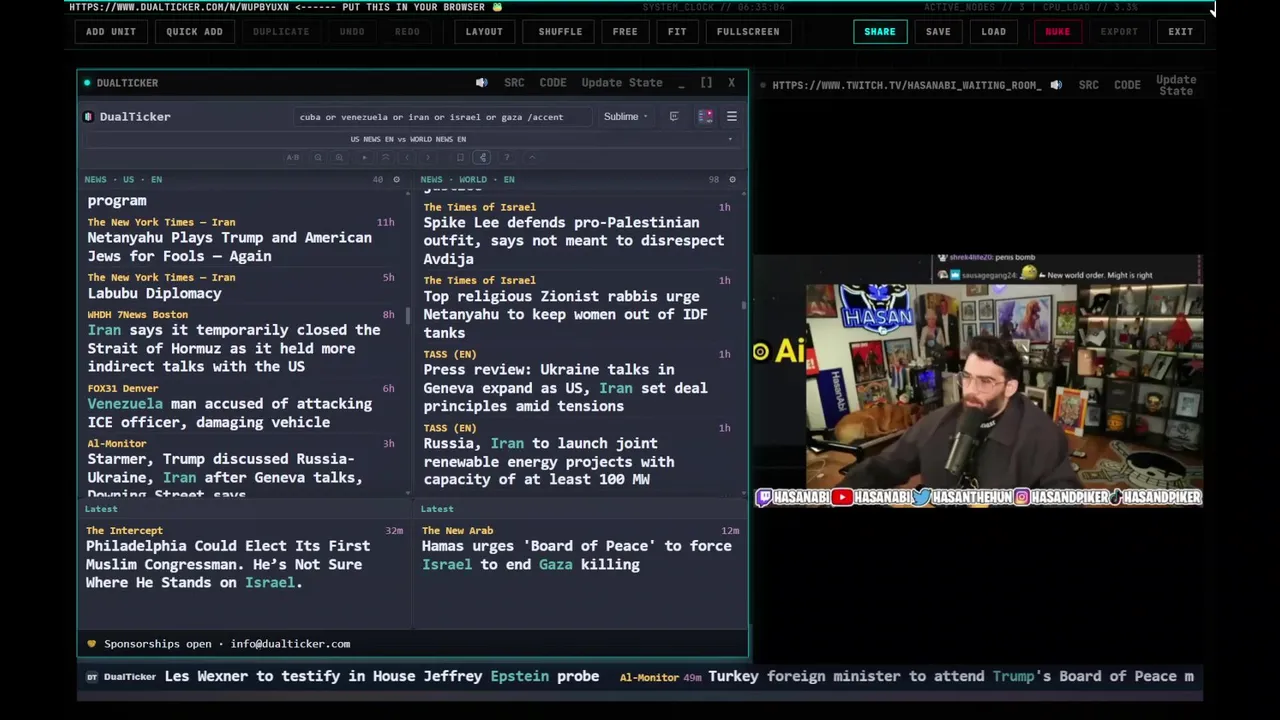Open the DualTicker hamburger menu
This screenshot has height=720, width=1280.
[x=731, y=117]
